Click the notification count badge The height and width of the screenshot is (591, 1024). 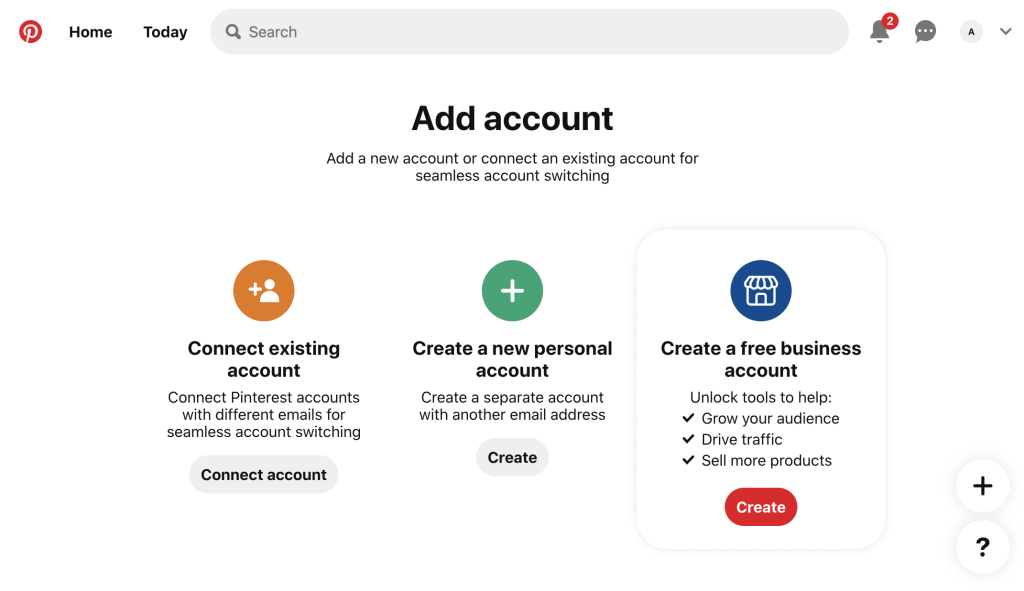[x=888, y=19]
